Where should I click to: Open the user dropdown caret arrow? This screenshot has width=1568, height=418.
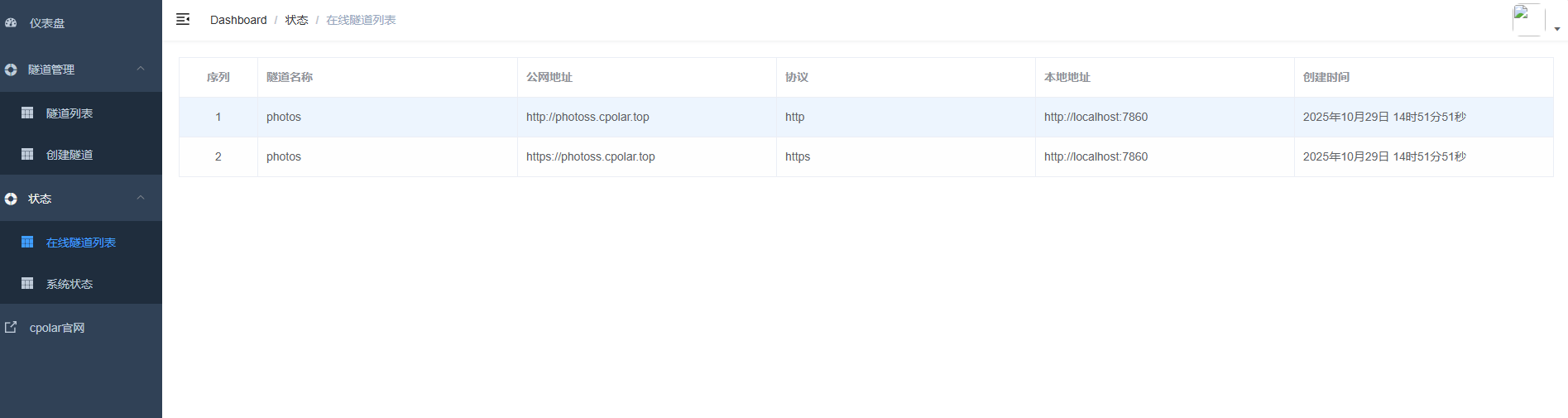(x=1557, y=29)
